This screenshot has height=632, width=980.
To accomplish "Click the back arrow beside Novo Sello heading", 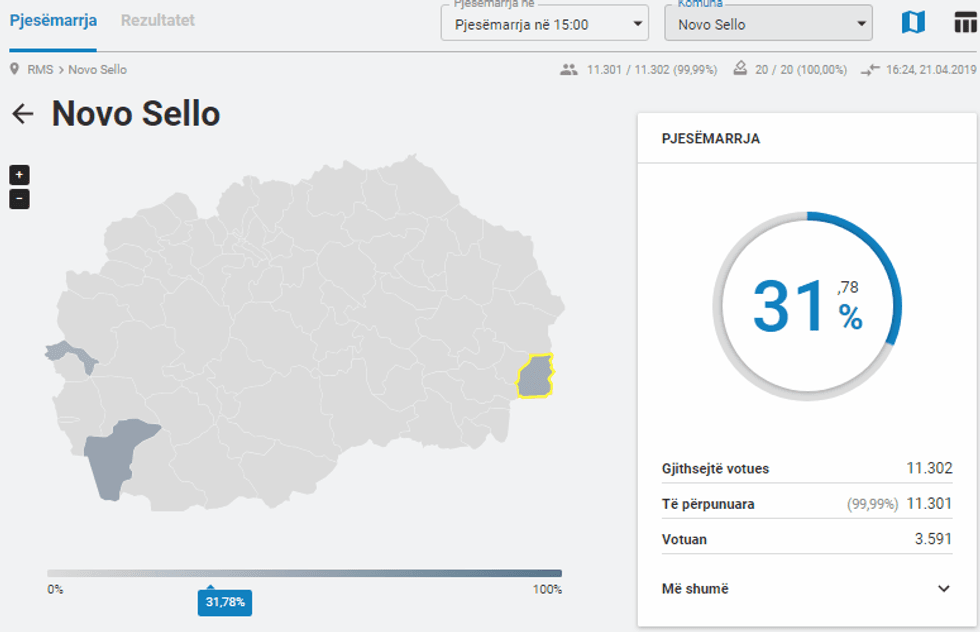I will point(23,113).
